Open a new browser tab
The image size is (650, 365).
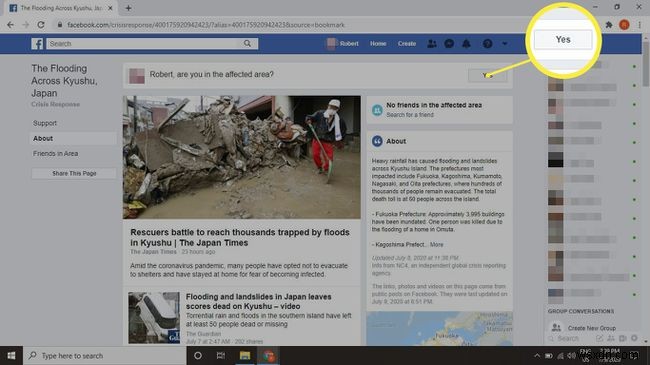128,8
